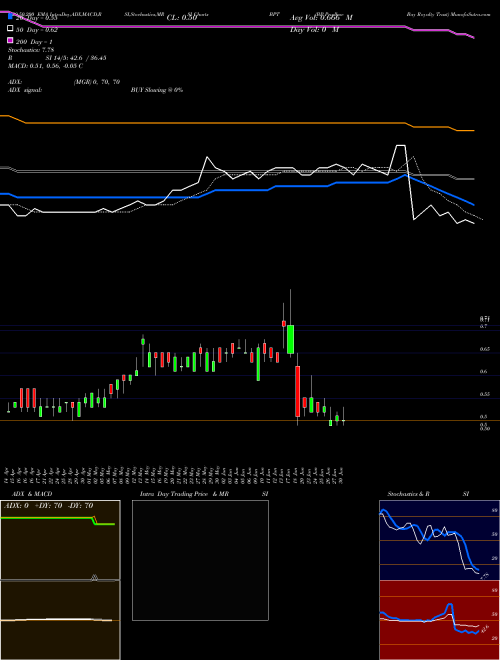Open the empty intraday trading price chart panel
Image resolution: width=500 pixels, height=660 pixels.
[200, 560]
